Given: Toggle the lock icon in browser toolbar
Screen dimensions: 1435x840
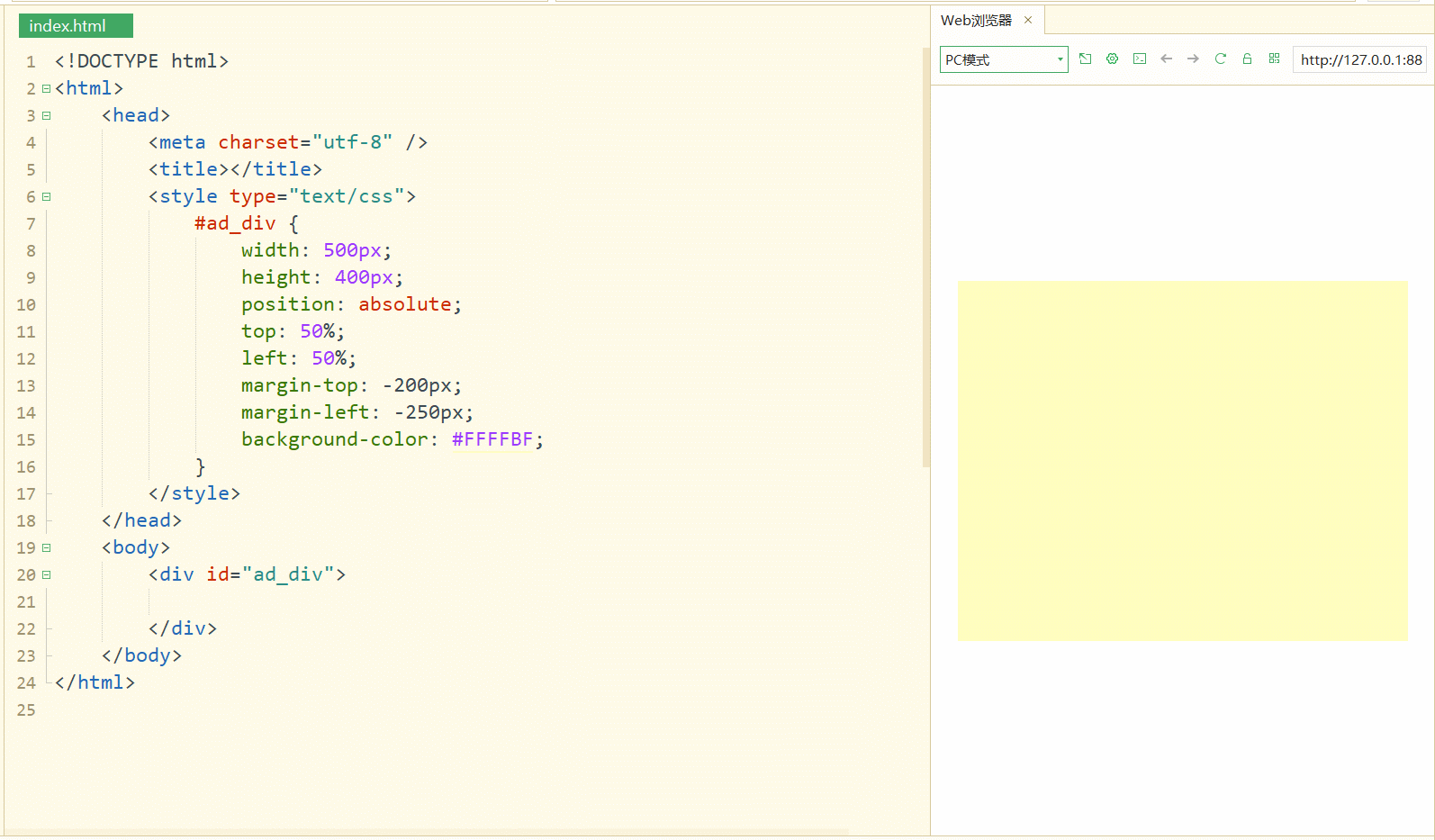Looking at the screenshot, I should point(1247,59).
